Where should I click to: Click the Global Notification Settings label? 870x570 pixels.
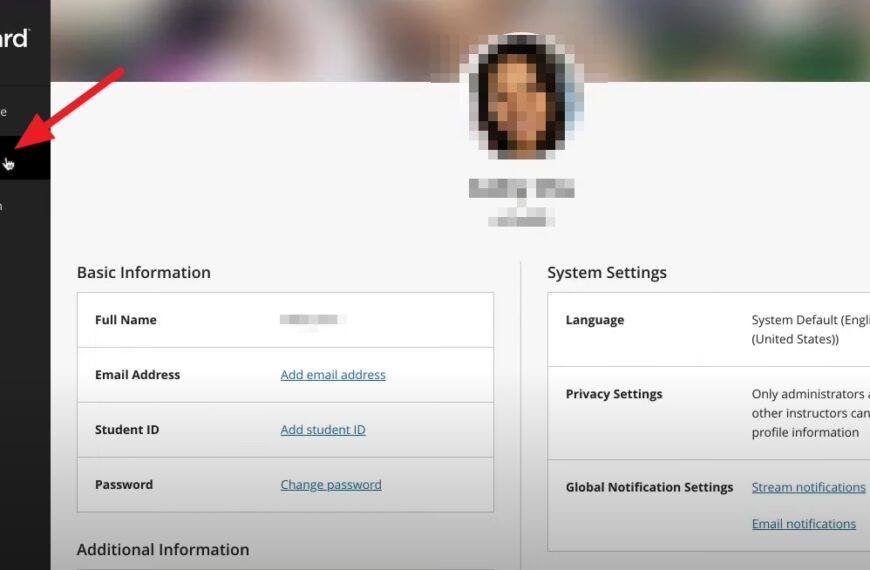649,487
